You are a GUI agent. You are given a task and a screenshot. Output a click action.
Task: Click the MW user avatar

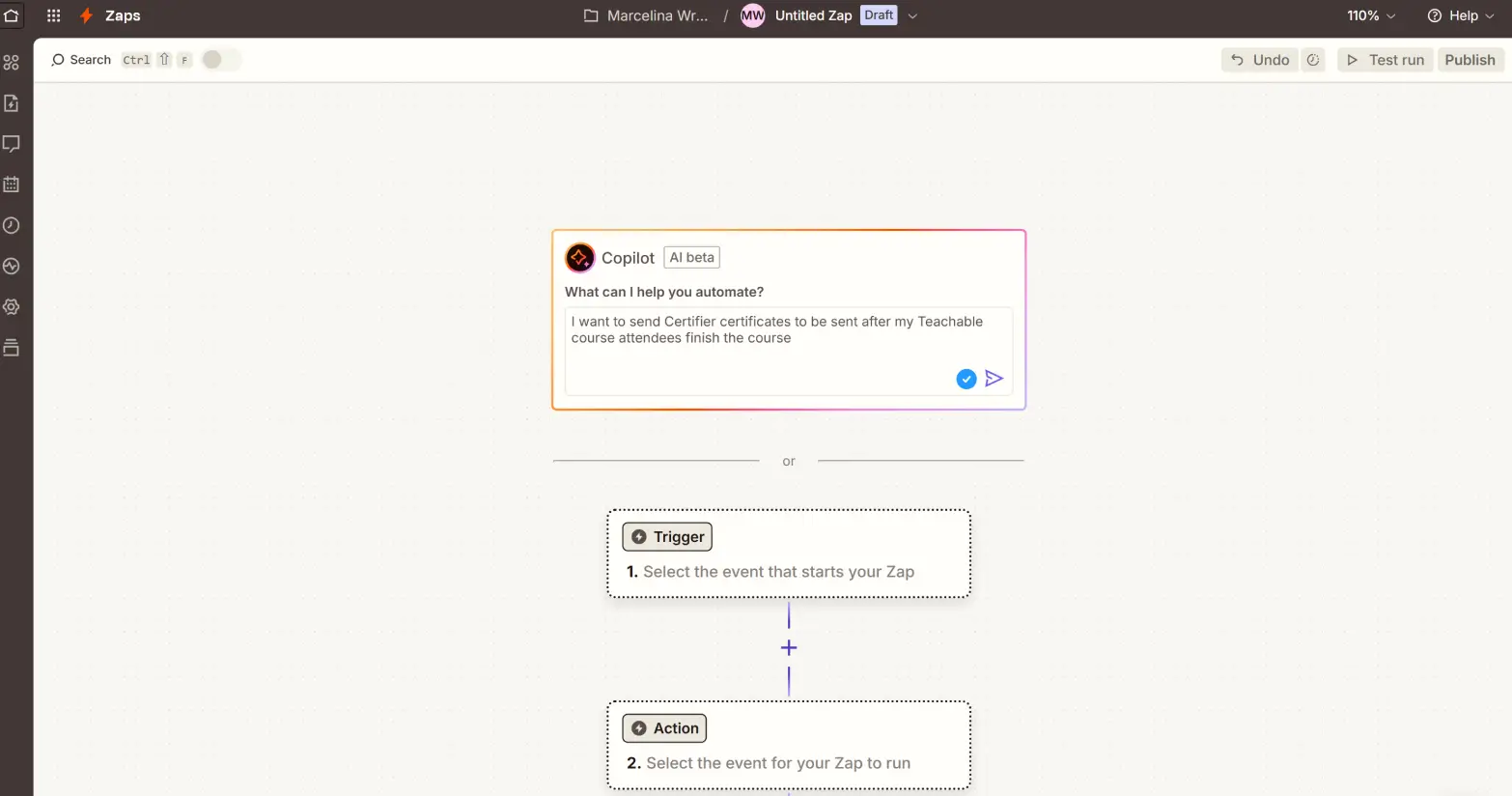coord(753,15)
